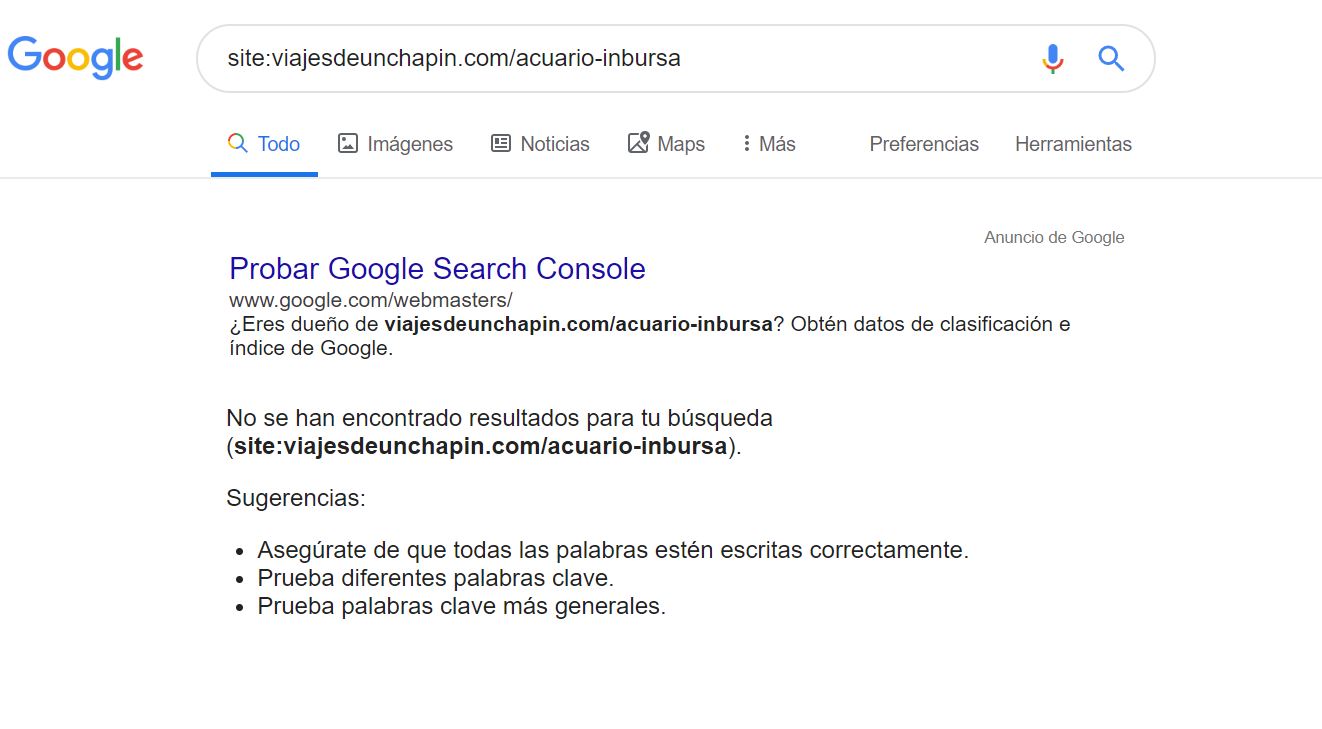Viewport: 1322px width, 729px height.
Task: Click the www.google.com/webmasters/ URL text
Action: coord(371,299)
